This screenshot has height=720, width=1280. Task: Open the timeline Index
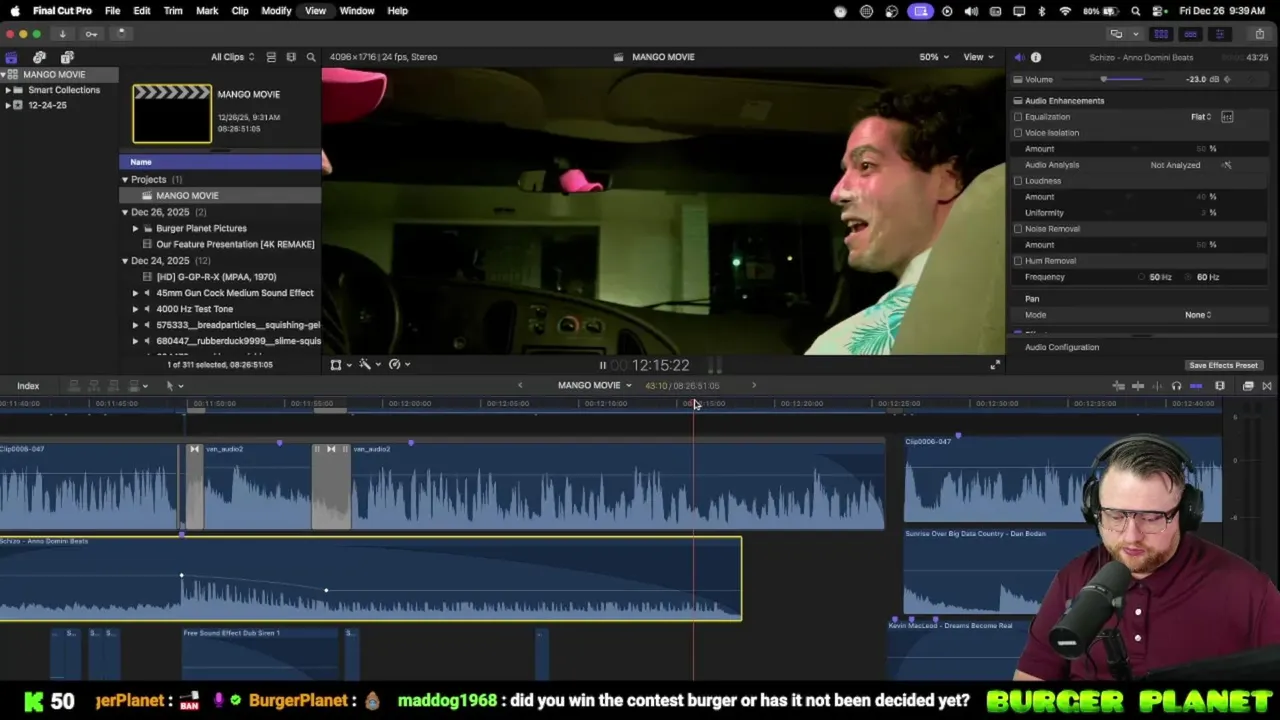(x=28, y=386)
